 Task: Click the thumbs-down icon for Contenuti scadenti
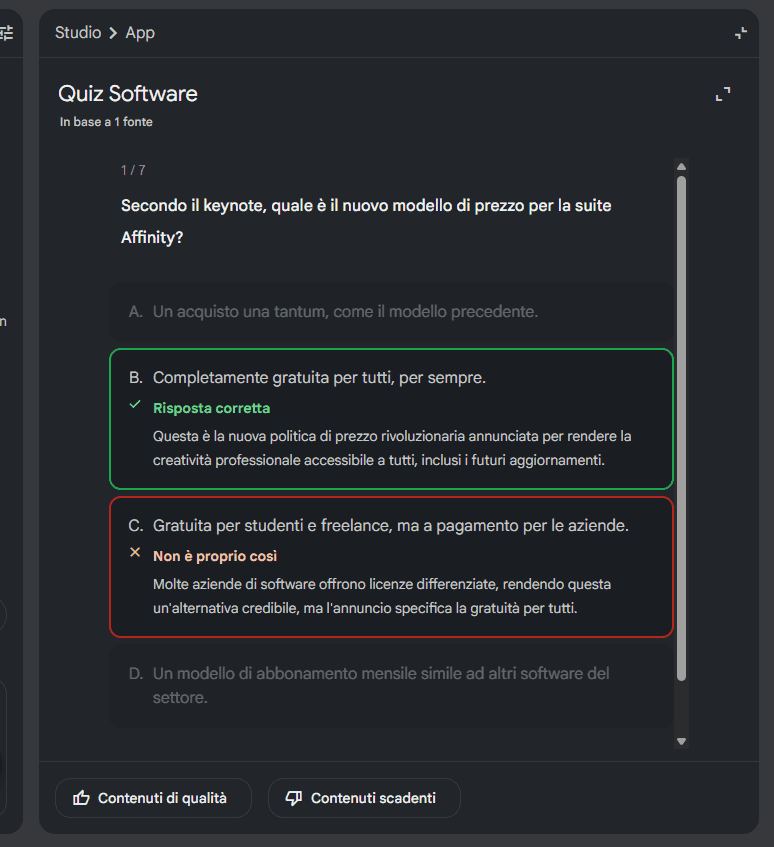point(294,798)
